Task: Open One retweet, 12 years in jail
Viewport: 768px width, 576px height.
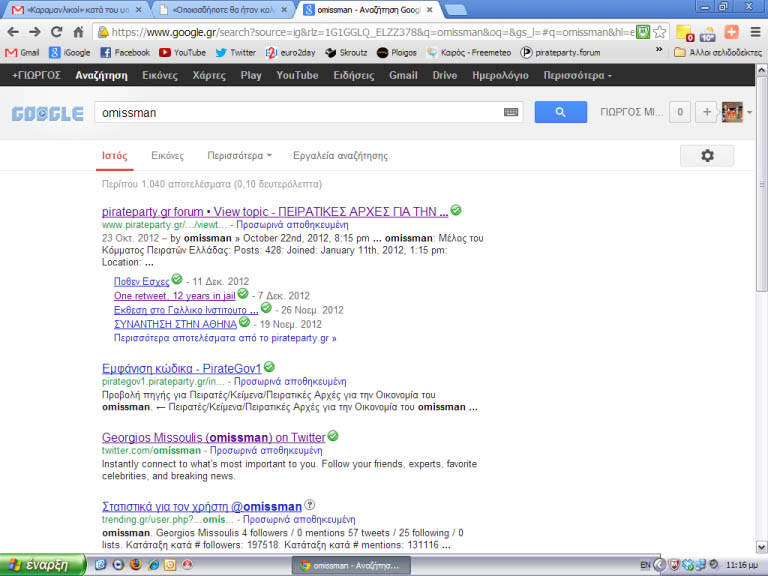Action: (x=175, y=296)
